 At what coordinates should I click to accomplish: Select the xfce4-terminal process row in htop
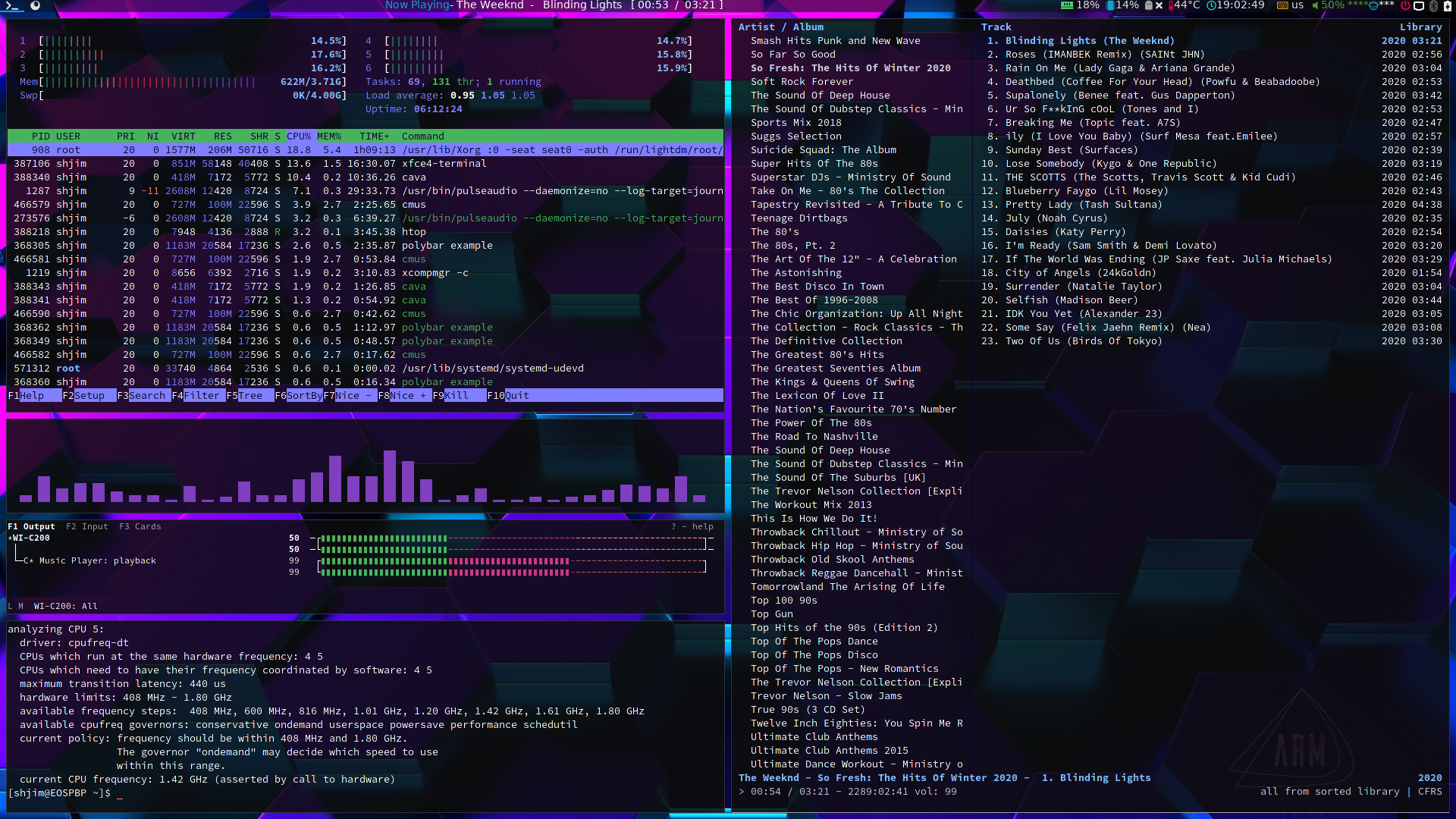click(366, 164)
